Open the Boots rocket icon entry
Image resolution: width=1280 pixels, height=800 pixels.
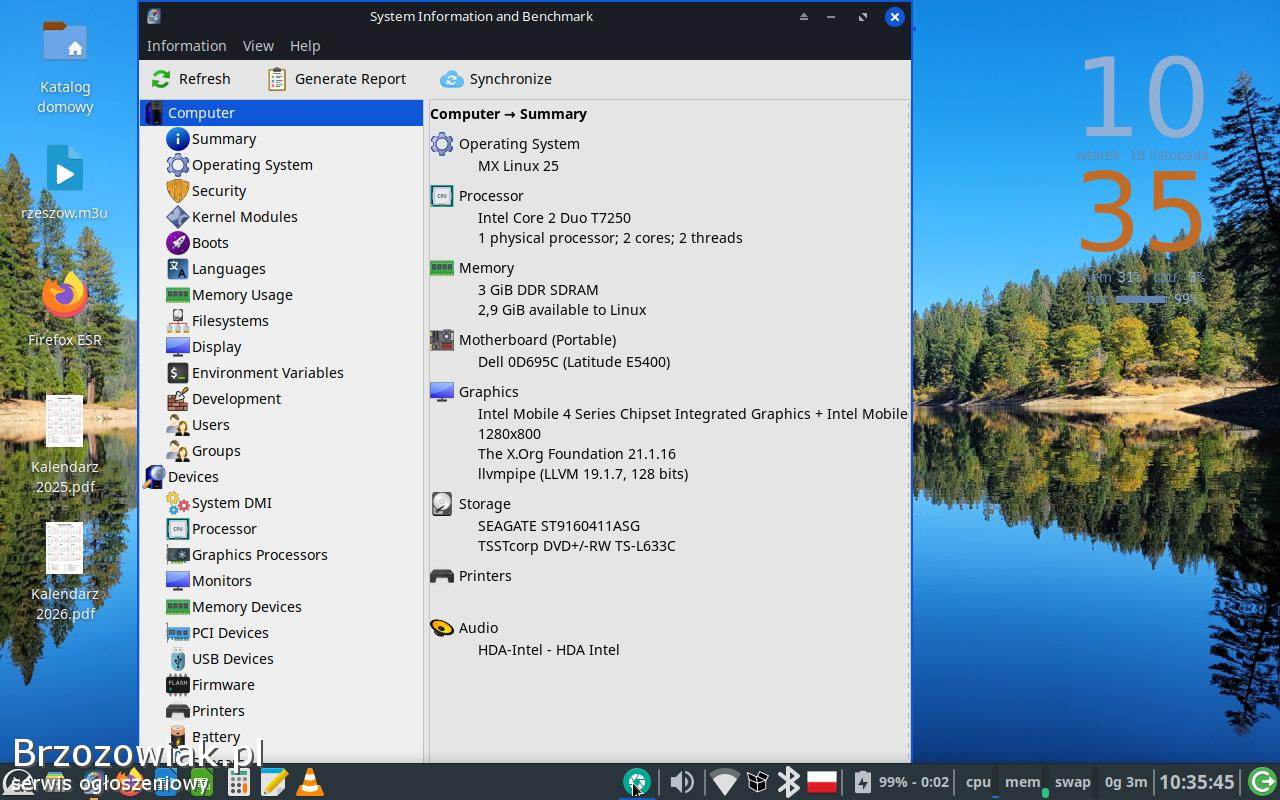(178, 243)
